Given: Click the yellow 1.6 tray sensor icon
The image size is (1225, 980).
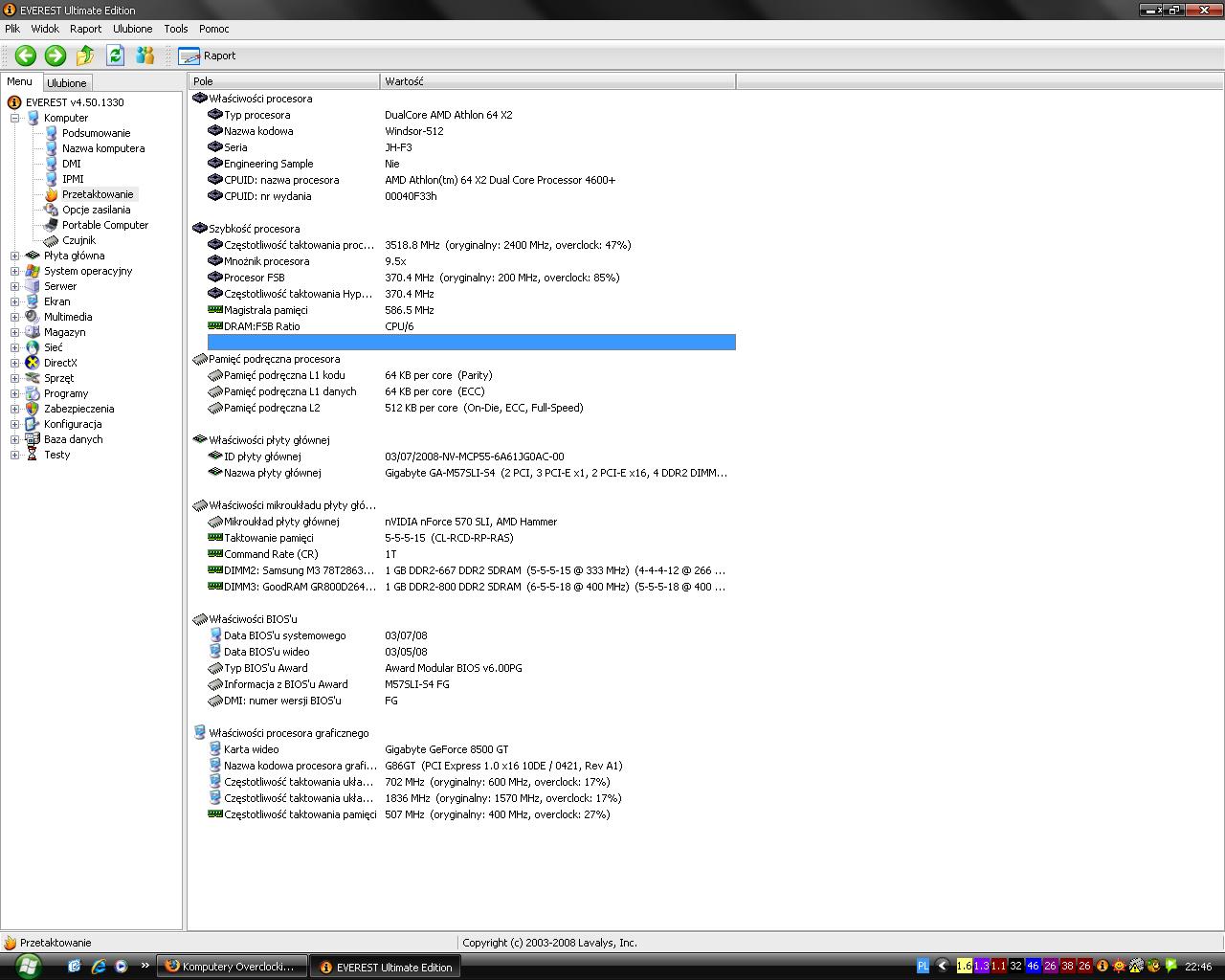Looking at the screenshot, I should pos(965,967).
